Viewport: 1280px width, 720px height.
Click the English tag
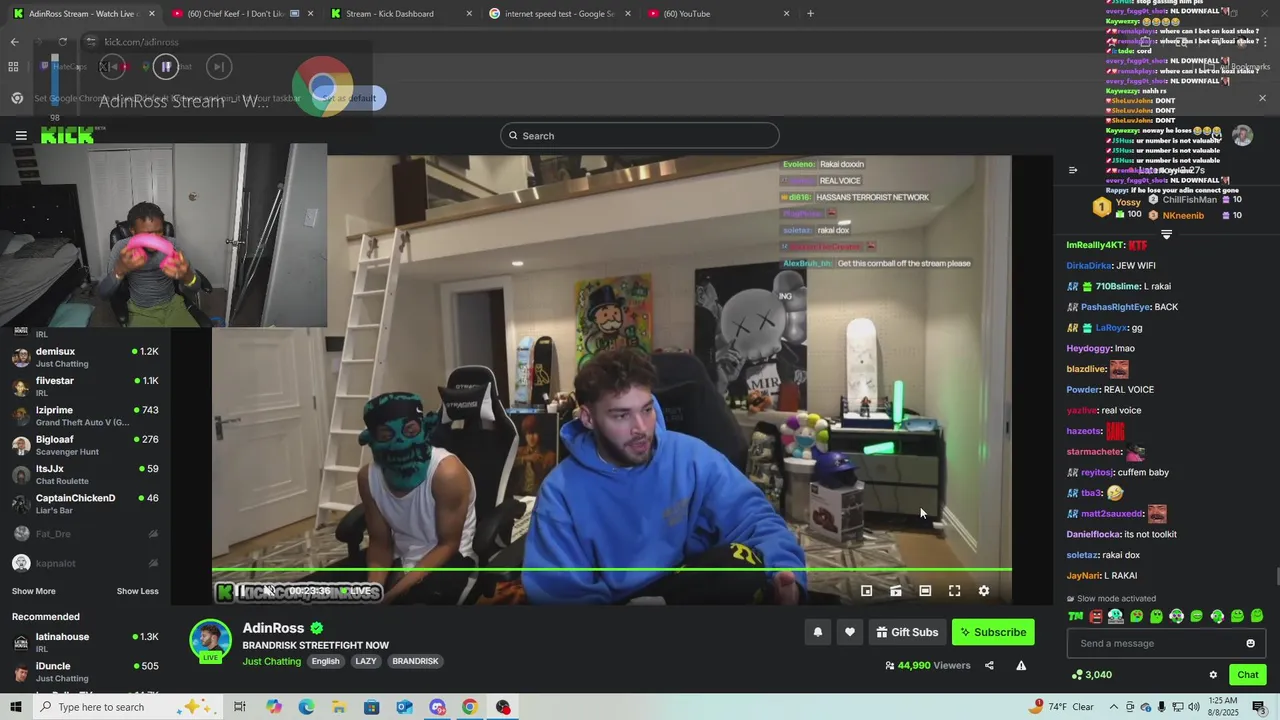[325, 661]
